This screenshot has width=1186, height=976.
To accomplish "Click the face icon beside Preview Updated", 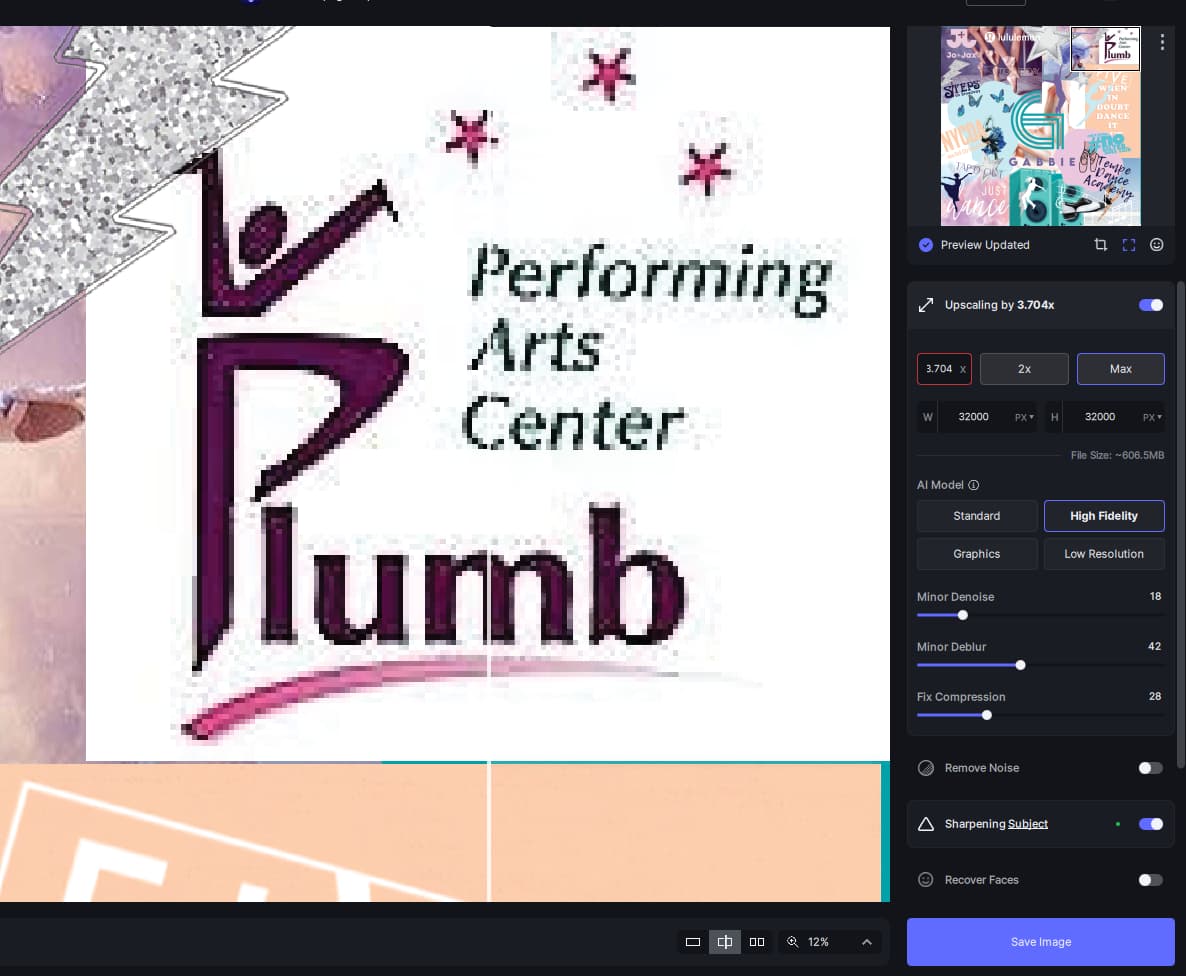I will pos(1157,245).
